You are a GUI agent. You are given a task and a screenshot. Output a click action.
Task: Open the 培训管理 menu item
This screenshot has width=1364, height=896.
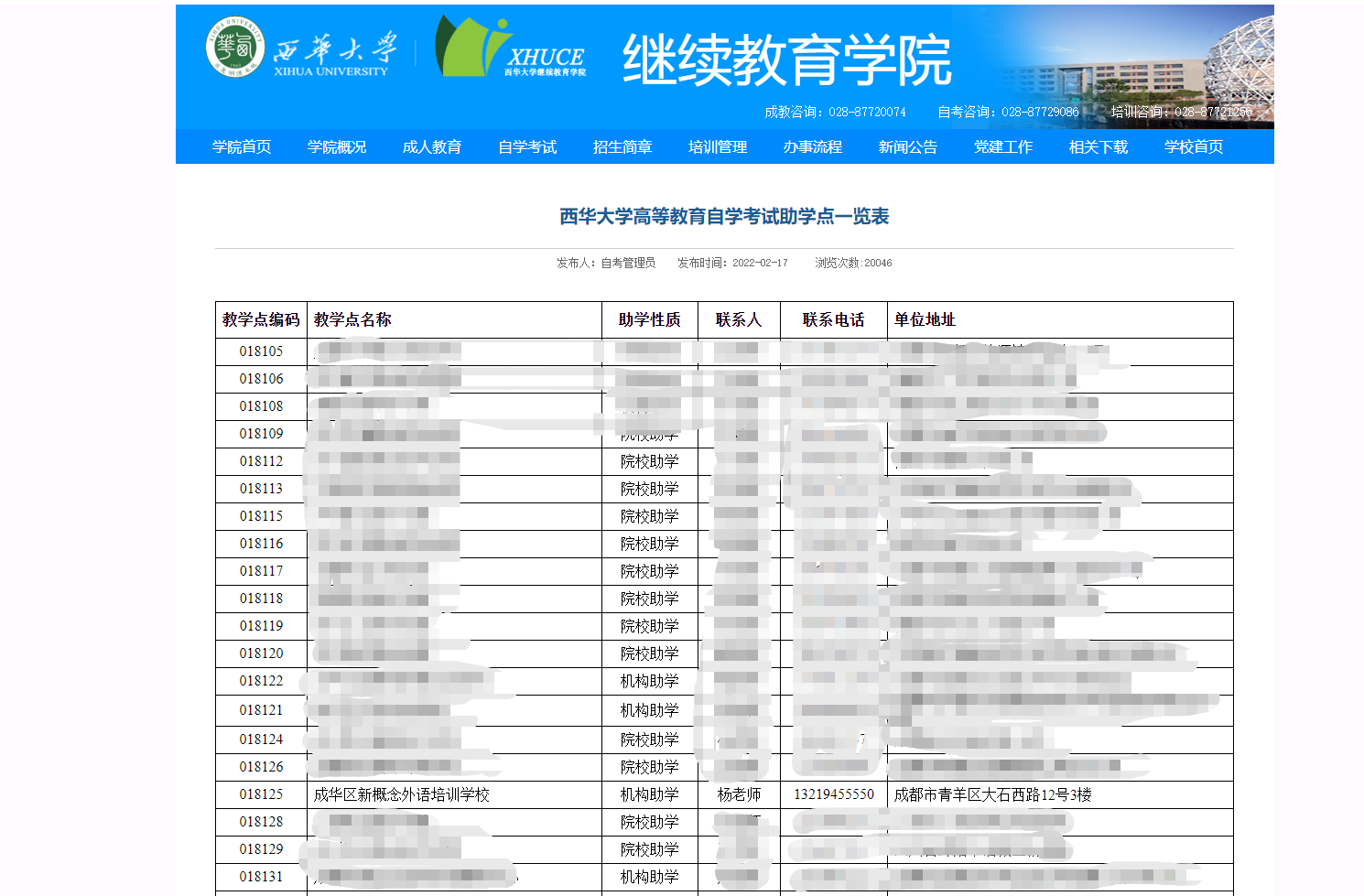tap(718, 146)
